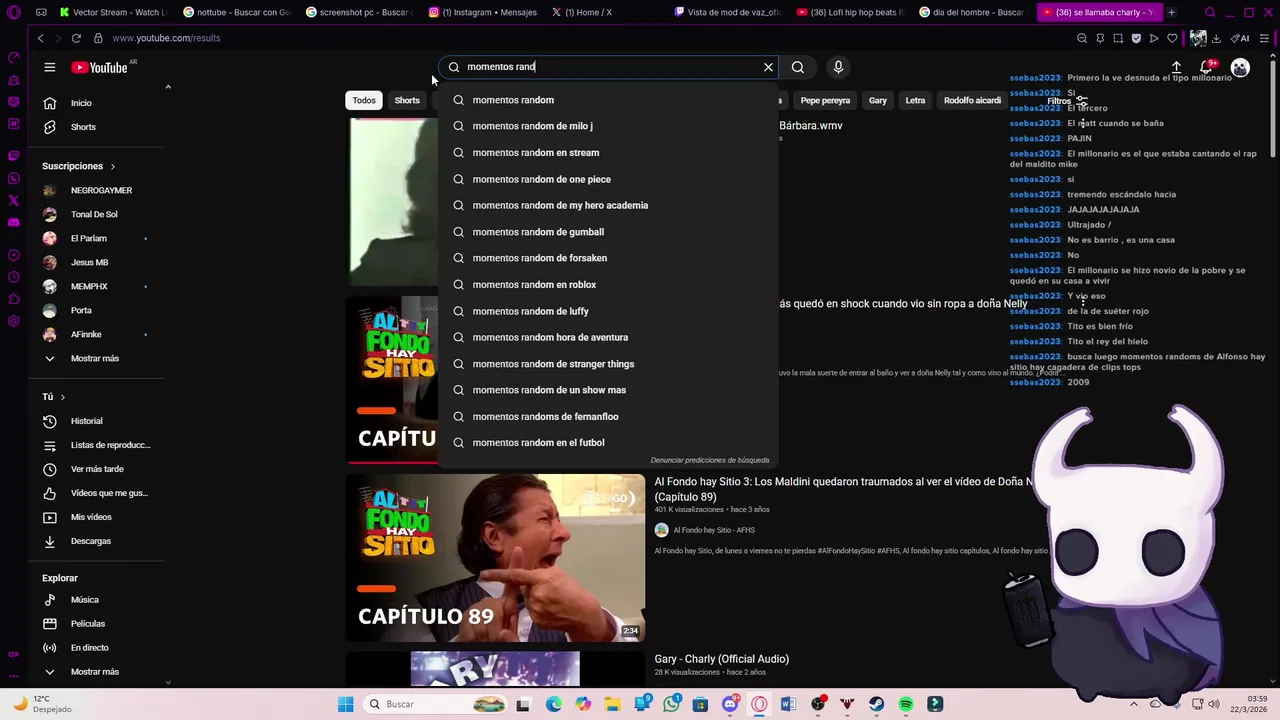Open the YouTube account avatar menu
This screenshot has height=720, width=1280.
click(x=1240, y=67)
